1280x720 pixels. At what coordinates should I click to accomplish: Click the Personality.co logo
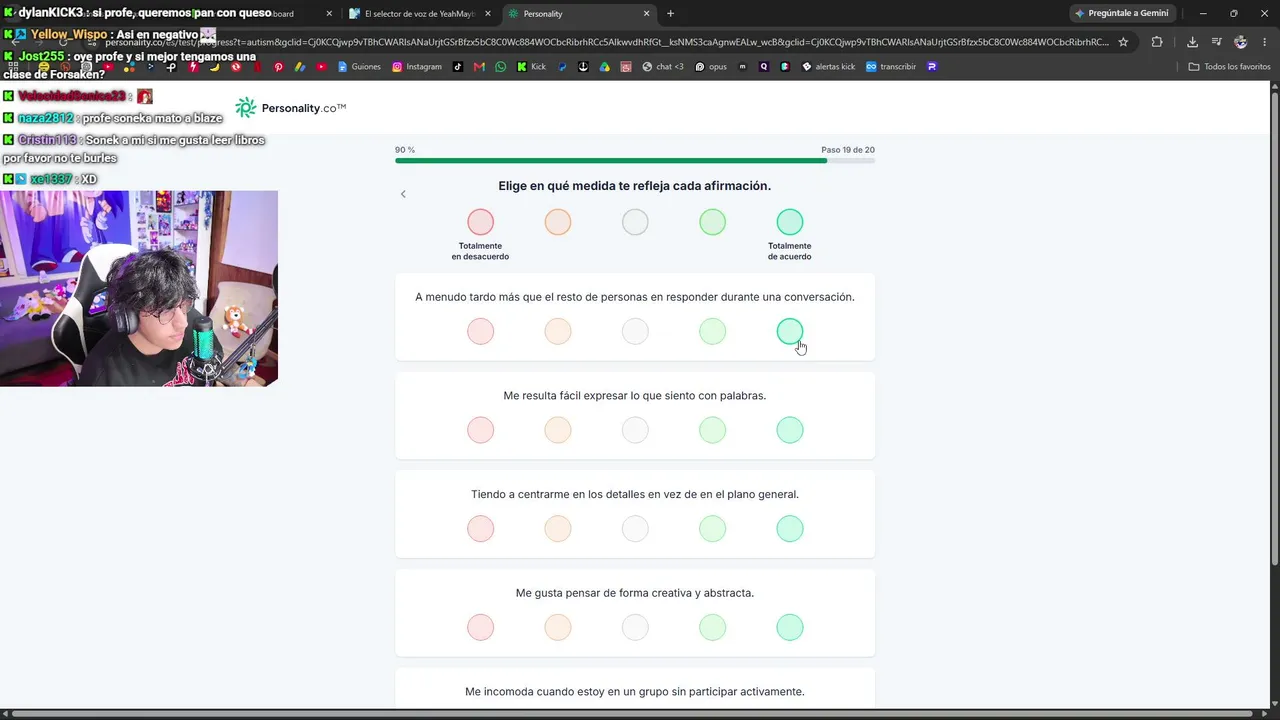point(291,108)
